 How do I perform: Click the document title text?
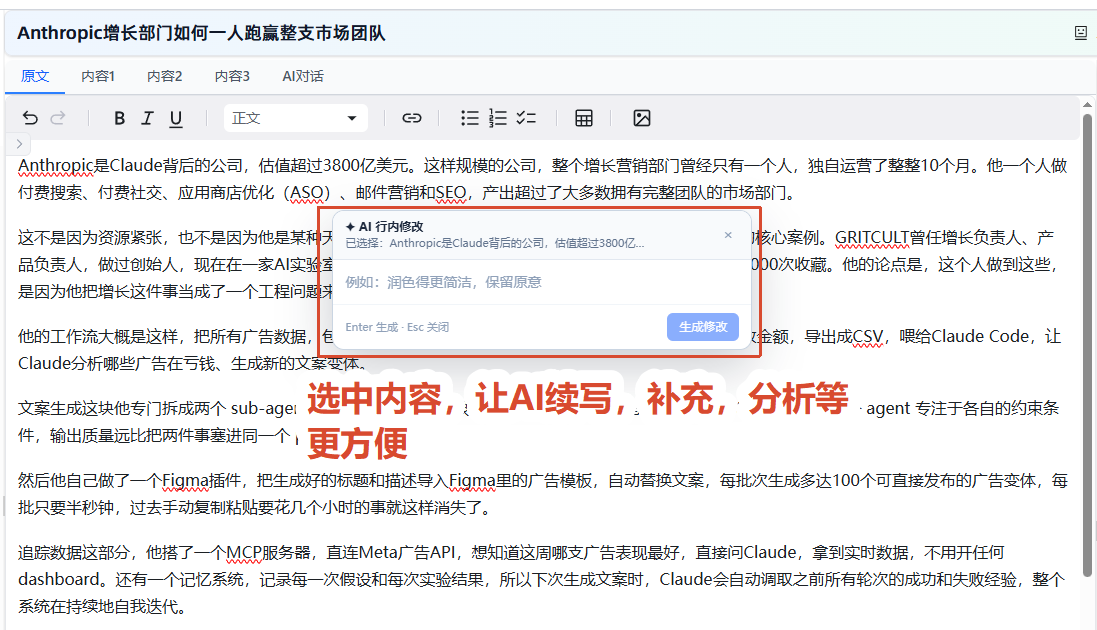(201, 33)
